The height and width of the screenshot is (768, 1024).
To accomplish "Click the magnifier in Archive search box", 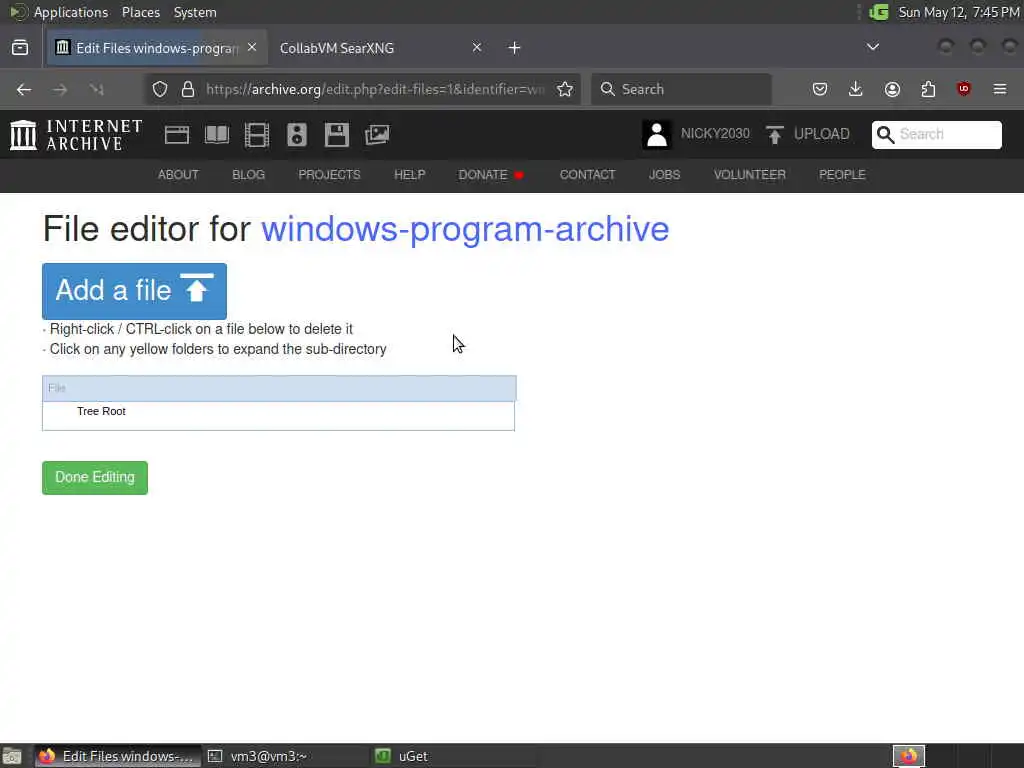I will pos(885,135).
